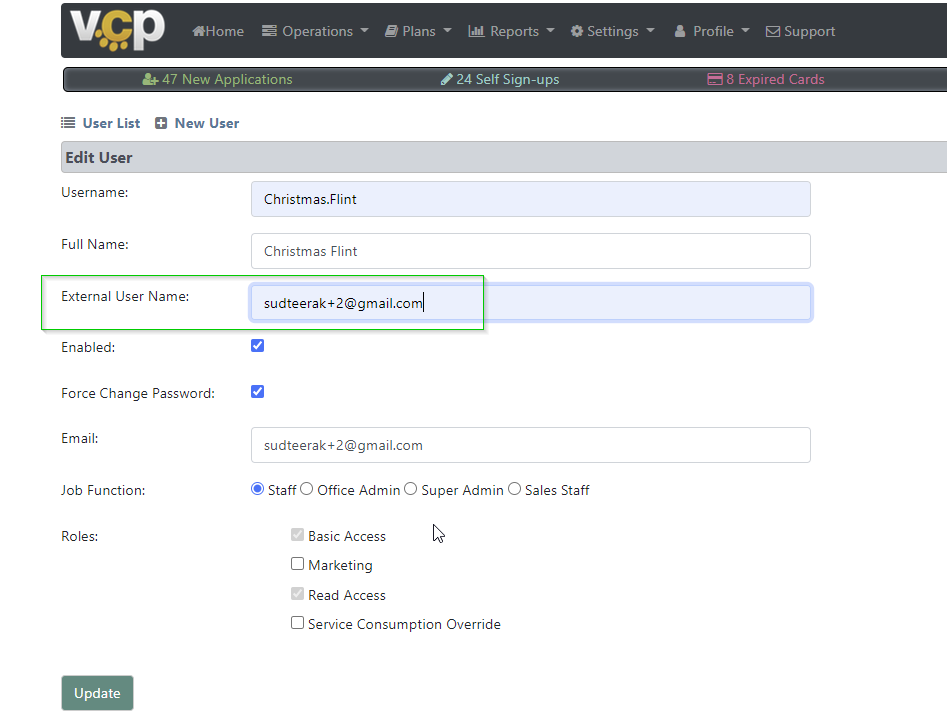Open the Operations menu
The width and height of the screenshot is (947, 723).
[x=315, y=31]
